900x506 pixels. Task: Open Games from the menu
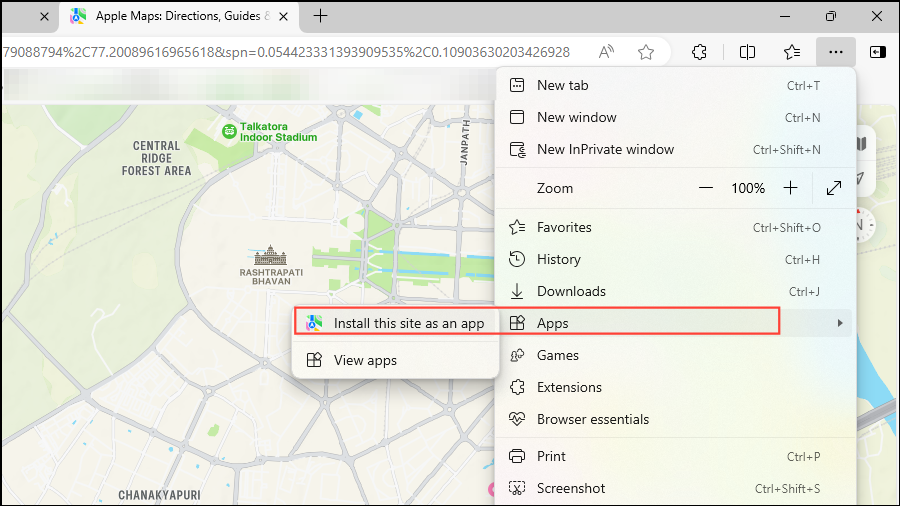click(x=675, y=356)
